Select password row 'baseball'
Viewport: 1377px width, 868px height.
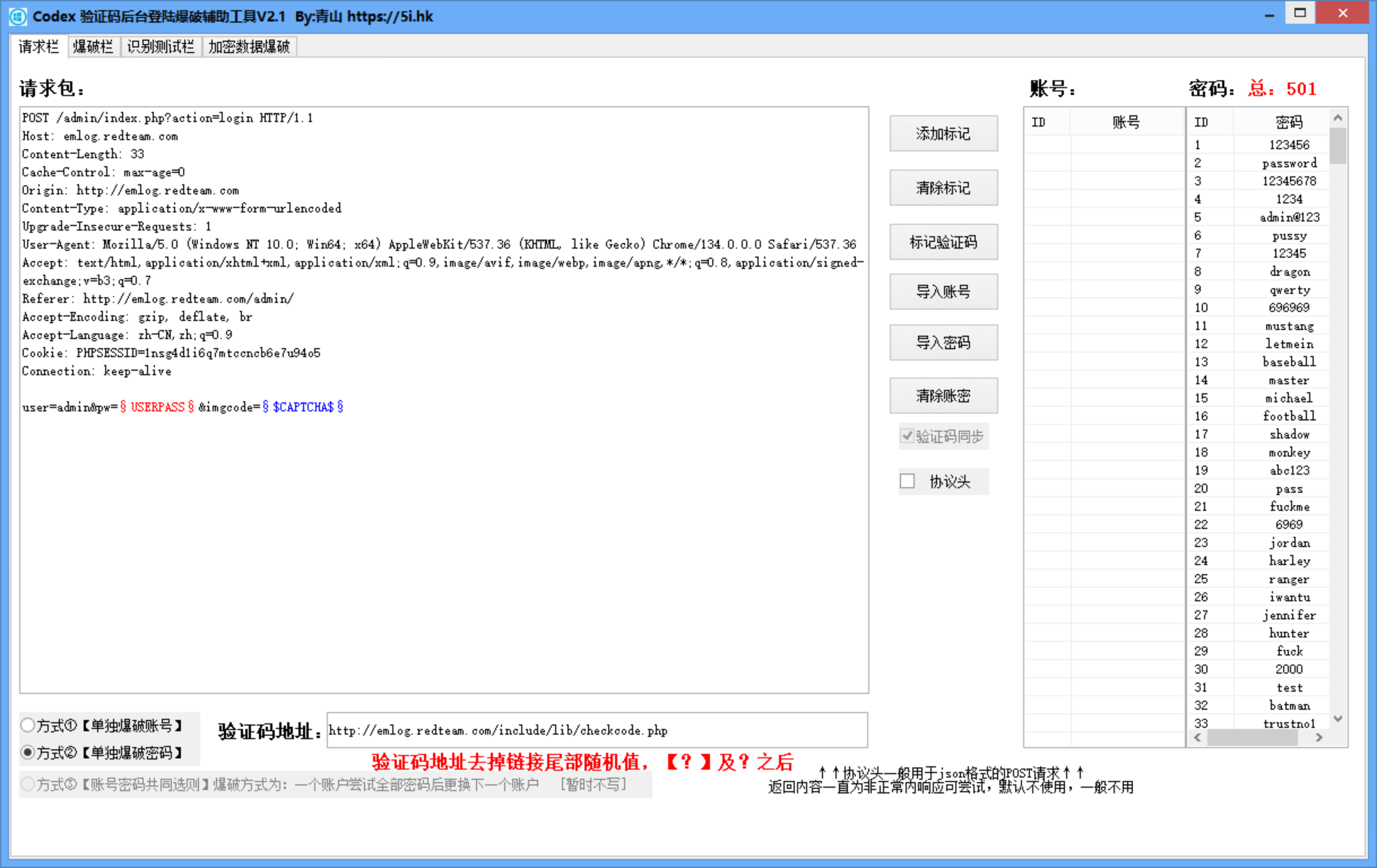click(x=1259, y=362)
